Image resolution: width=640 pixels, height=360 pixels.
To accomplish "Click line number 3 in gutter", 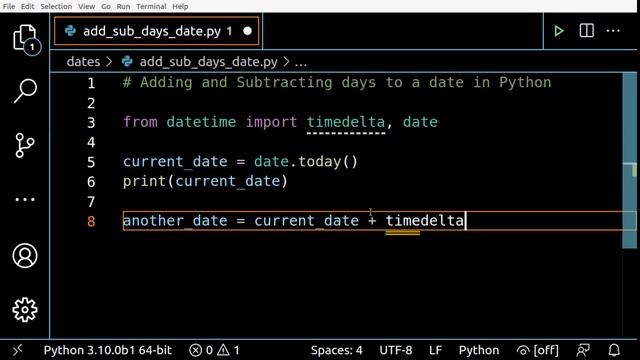I will 91,122.
